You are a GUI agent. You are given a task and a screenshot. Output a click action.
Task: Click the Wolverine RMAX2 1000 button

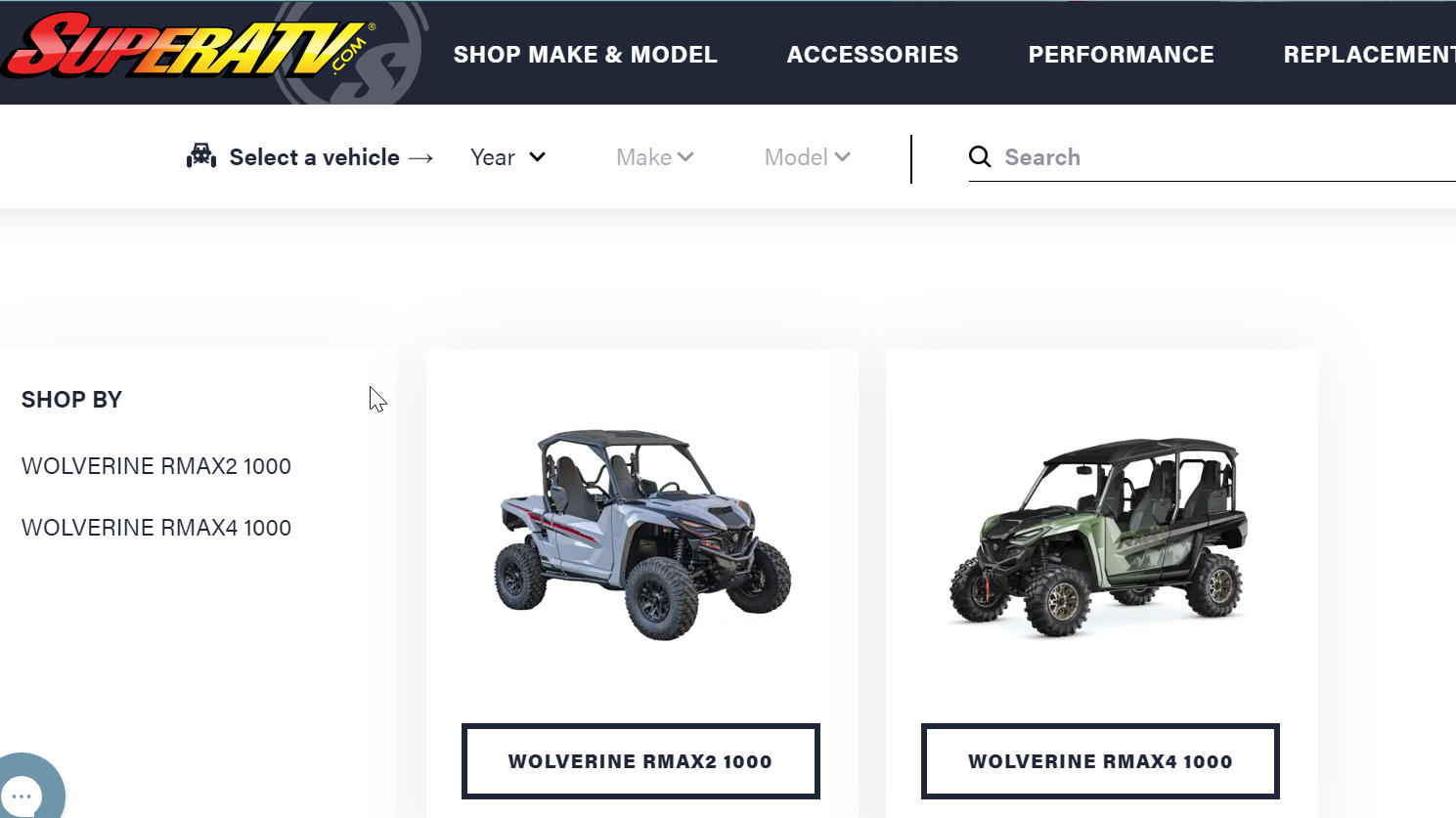(640, 761)
